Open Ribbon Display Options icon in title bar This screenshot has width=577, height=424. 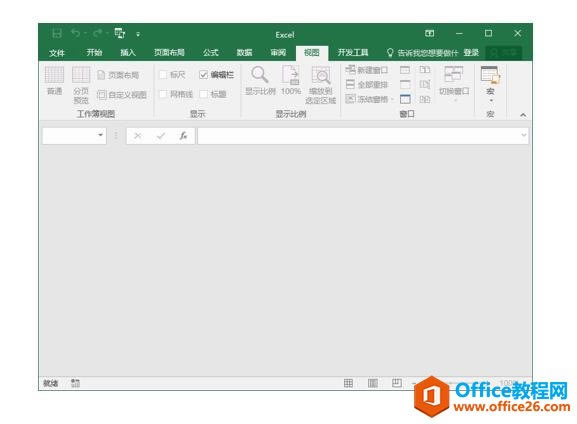pyautogui.click(x=429, y=33)
